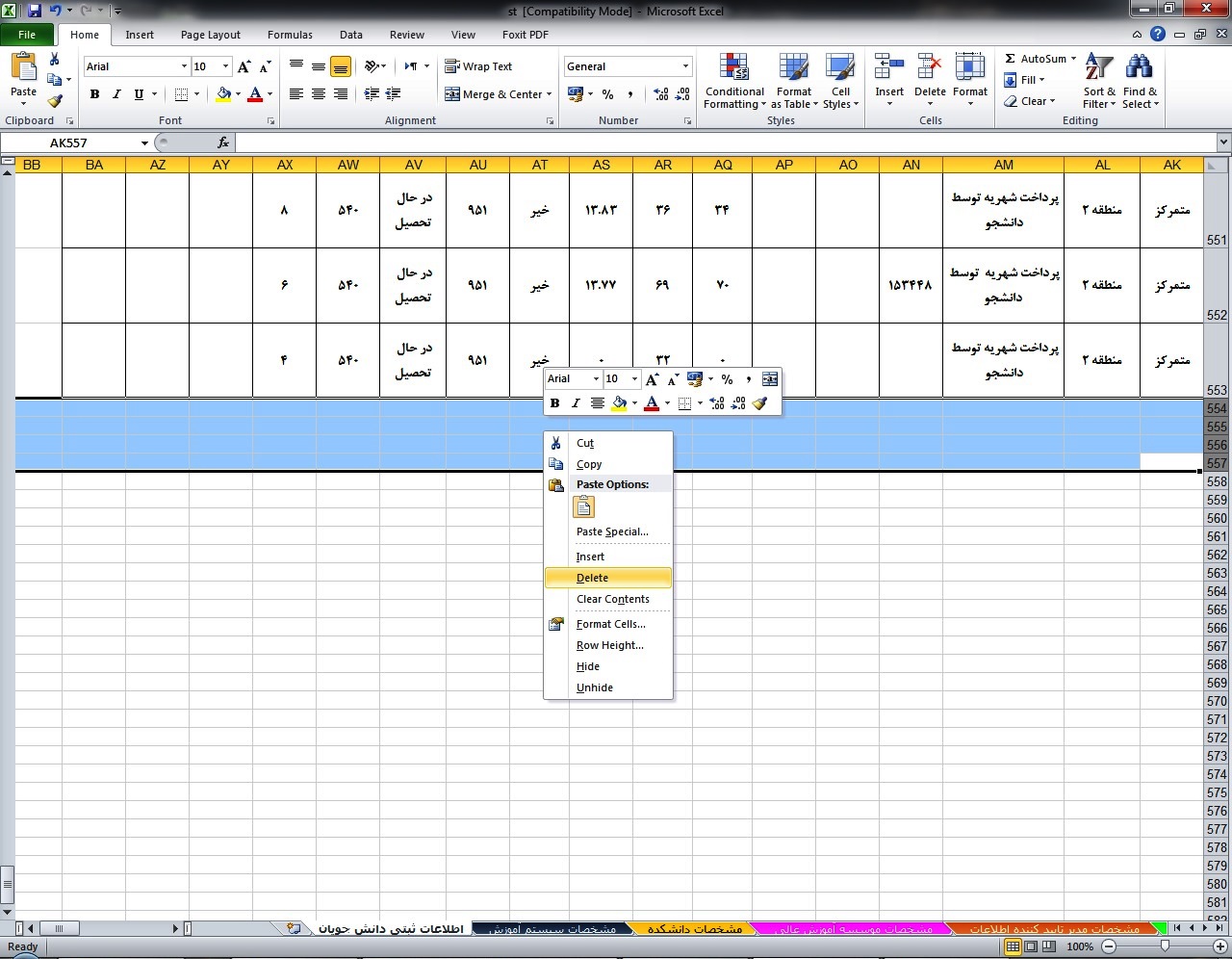Select the row 560 header

(1217, 518)
